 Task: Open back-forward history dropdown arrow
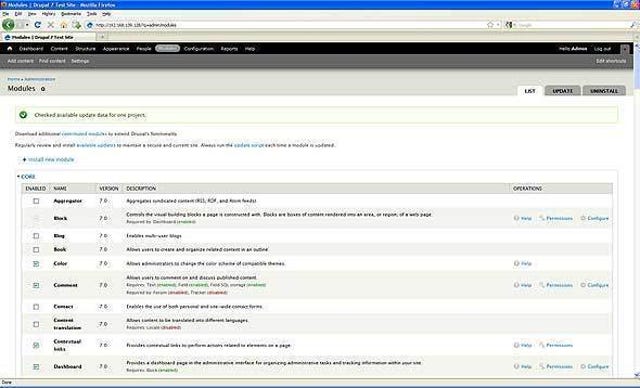coord(27,25)
